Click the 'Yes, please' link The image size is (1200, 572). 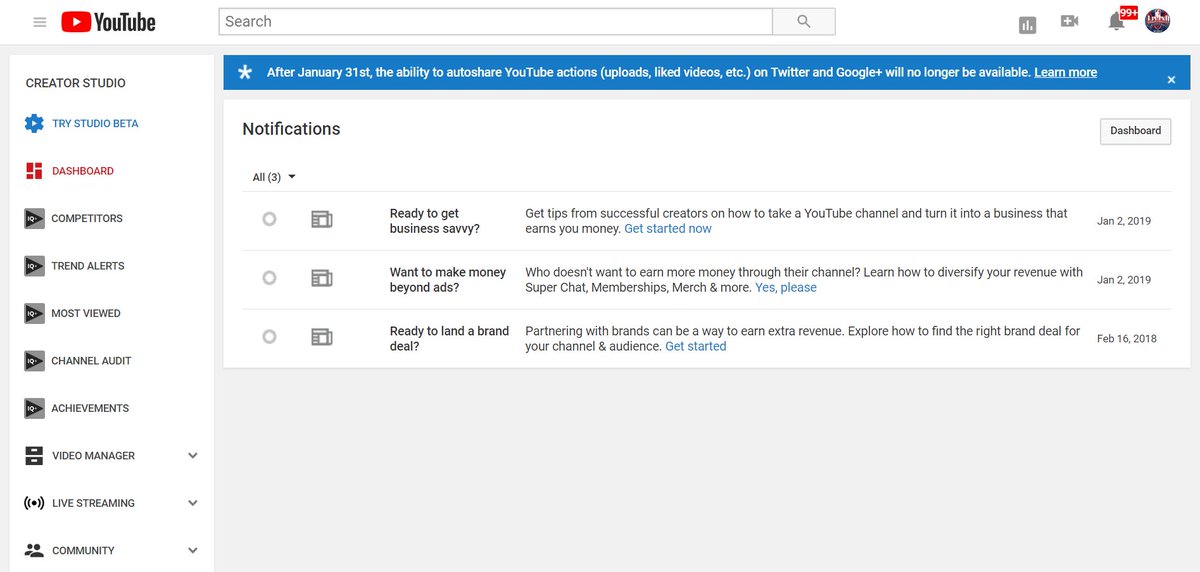786,288
